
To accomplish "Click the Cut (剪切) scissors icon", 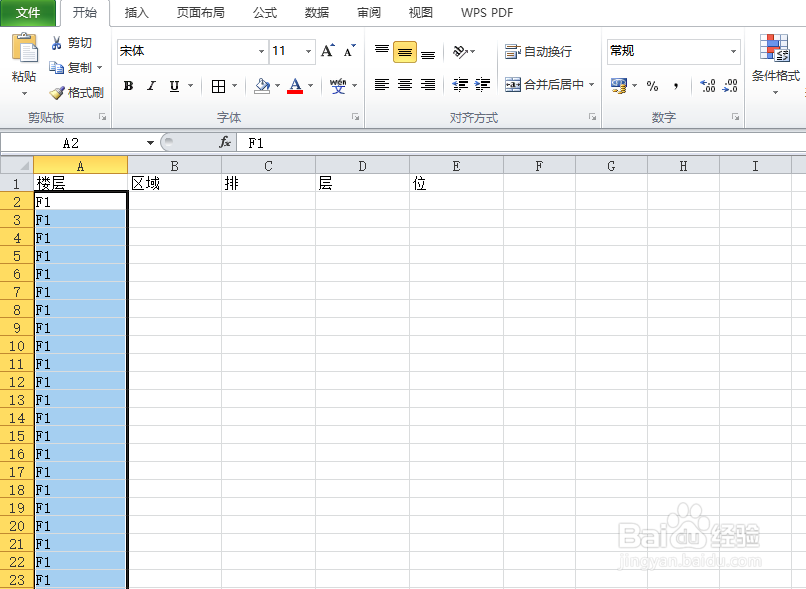I will pyautogui.click(x=57, y=43).
